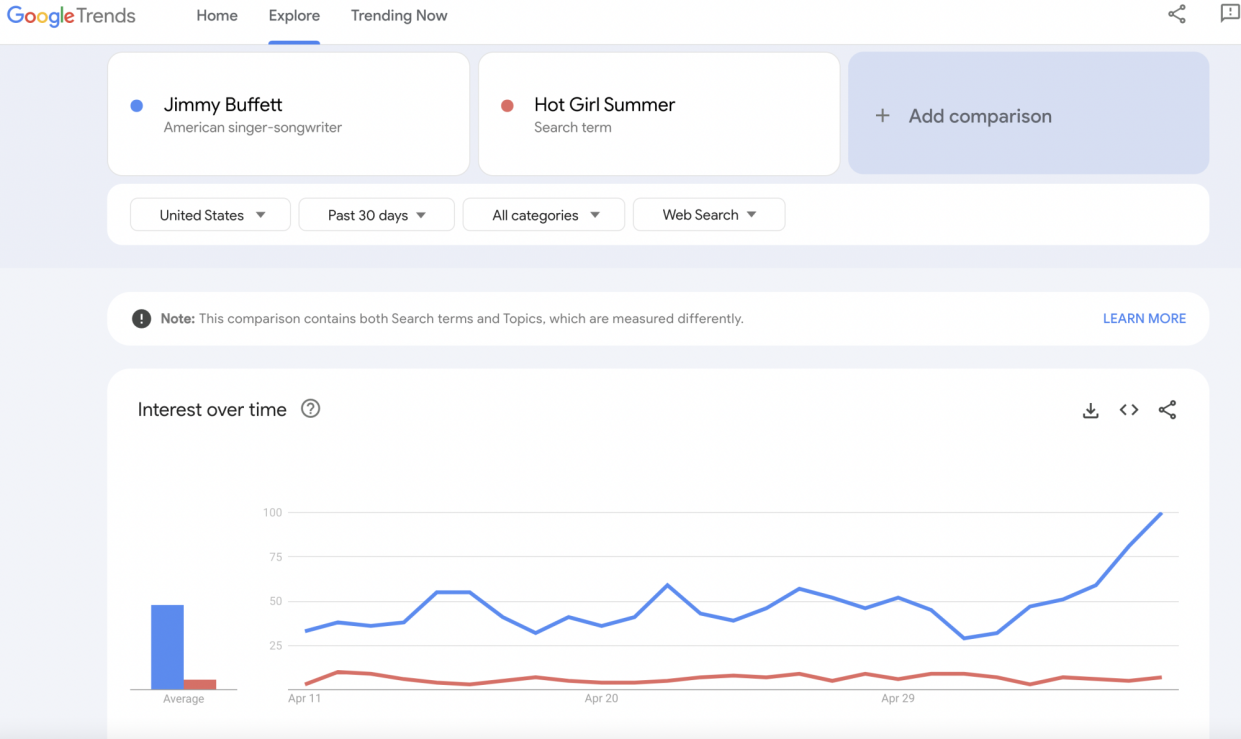Click the 75 y-axis value
The width and height of the screenshot is (1241, 739).
coord(275,557)
